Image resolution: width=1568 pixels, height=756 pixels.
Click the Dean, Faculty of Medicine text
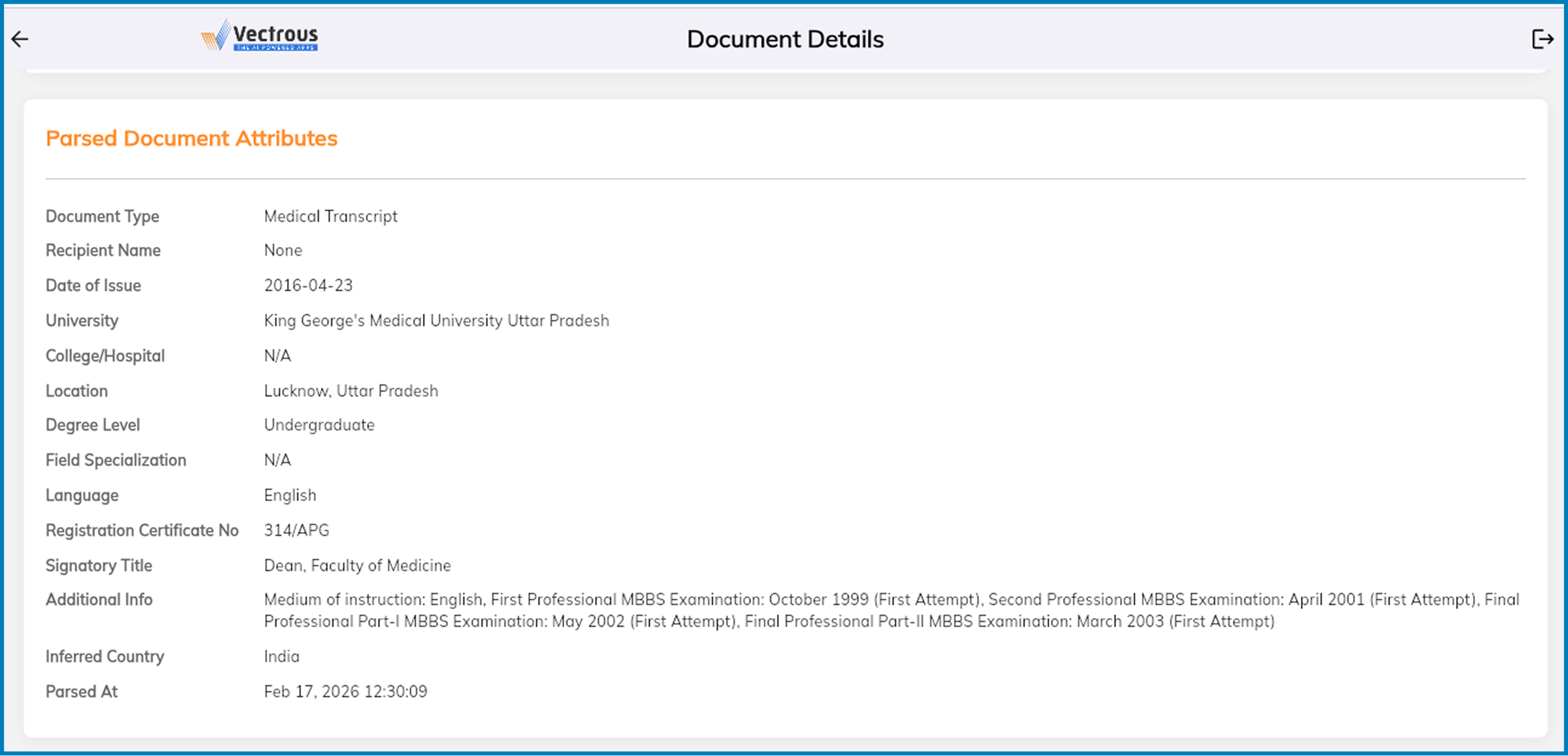pos(357,565)
